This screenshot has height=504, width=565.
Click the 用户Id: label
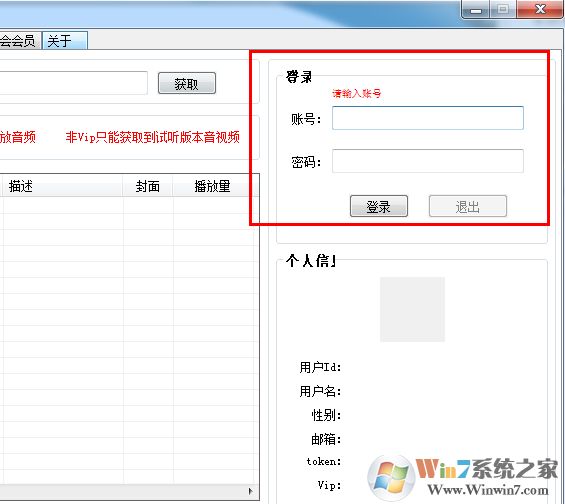point(320,367)
